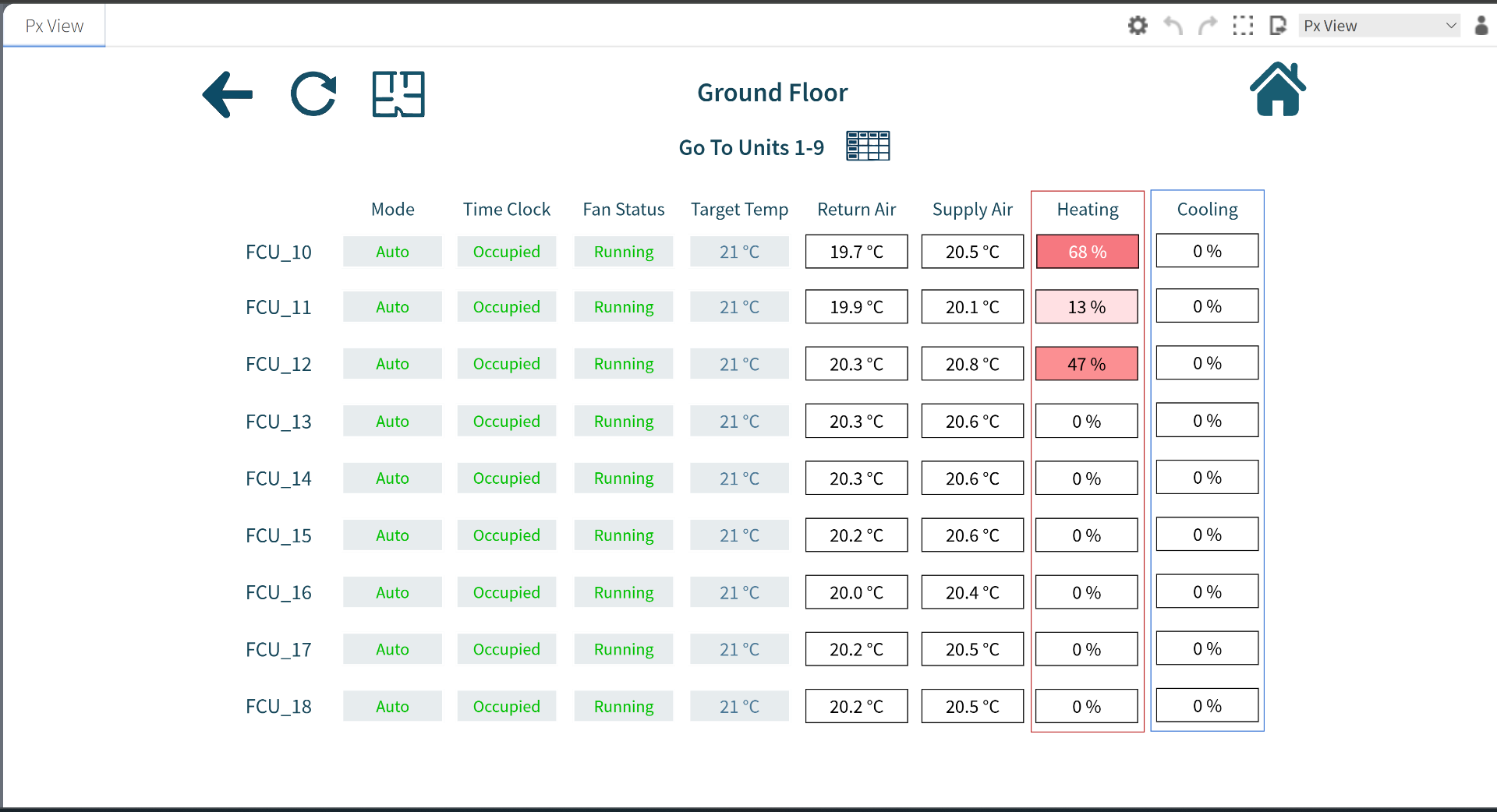Click the FCU_12 Supply Air 20.8 °C value
Viewport: 1497px width, 812px height.
(972, 364)
